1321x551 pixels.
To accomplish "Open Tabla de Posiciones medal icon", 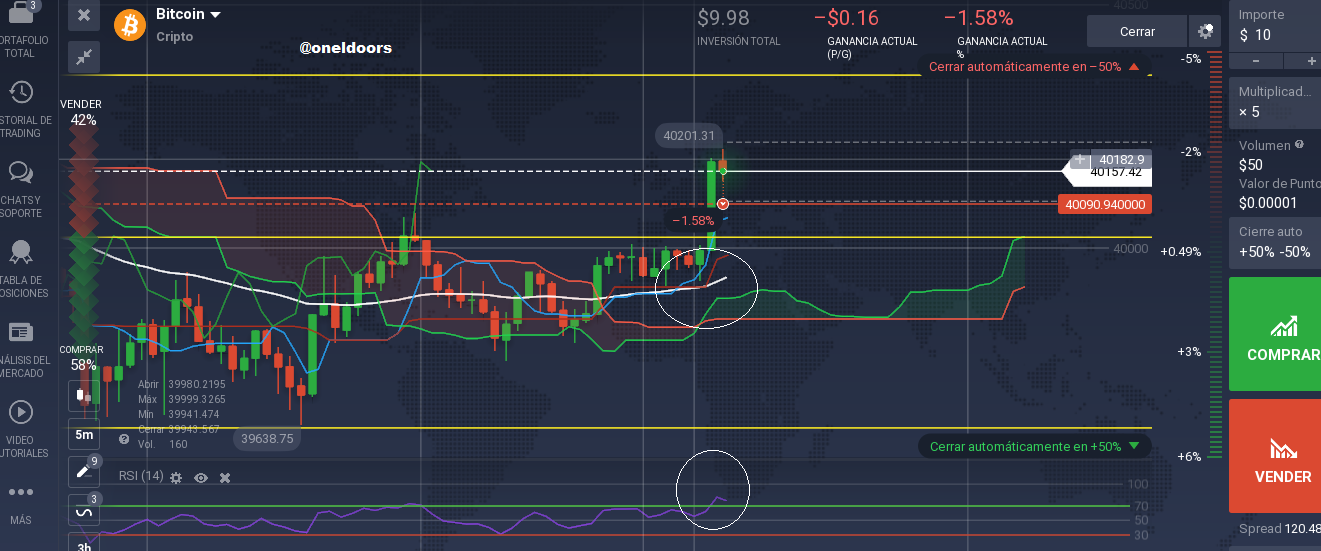I will [20, 251].
